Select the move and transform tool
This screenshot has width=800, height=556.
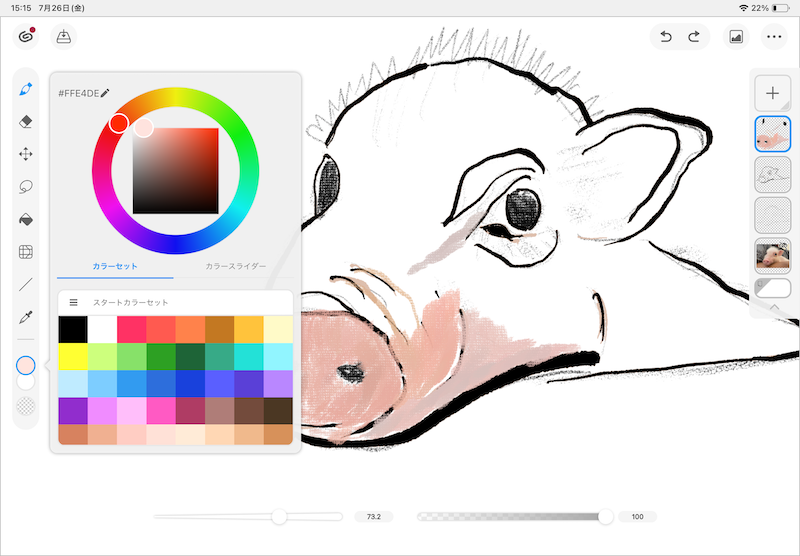point(26,154)
